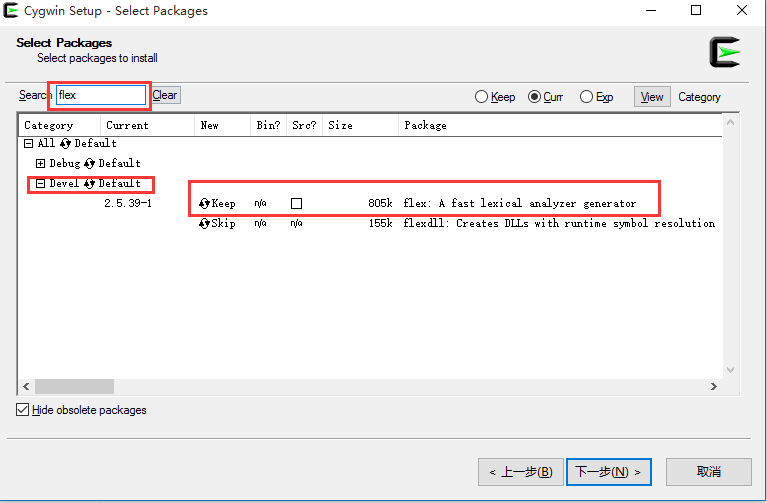This screenshot has width=767, height=503.
Task: Click the flexdll package description text
Action: pos(559,223)
